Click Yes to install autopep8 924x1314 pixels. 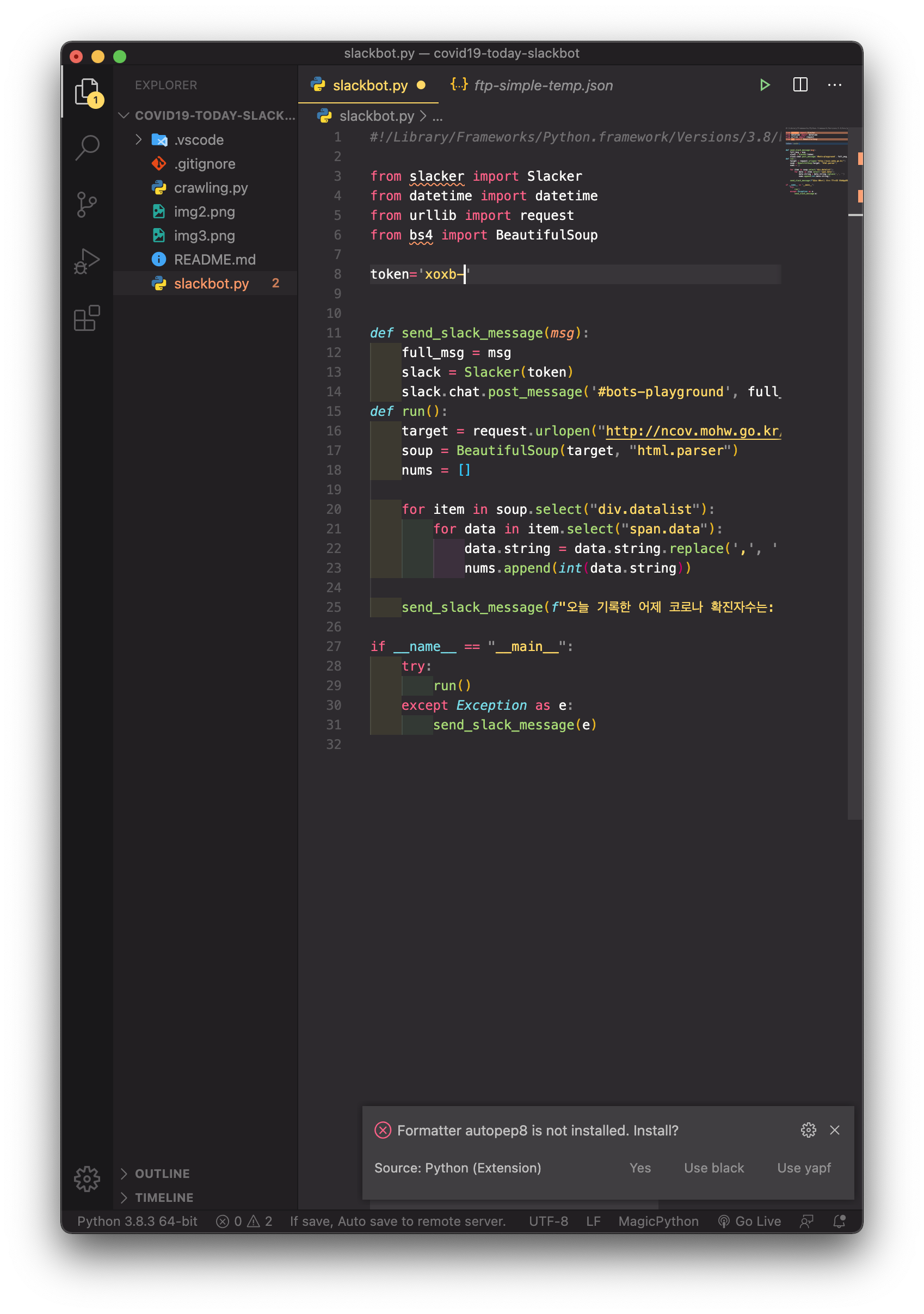pos(639,1168)
